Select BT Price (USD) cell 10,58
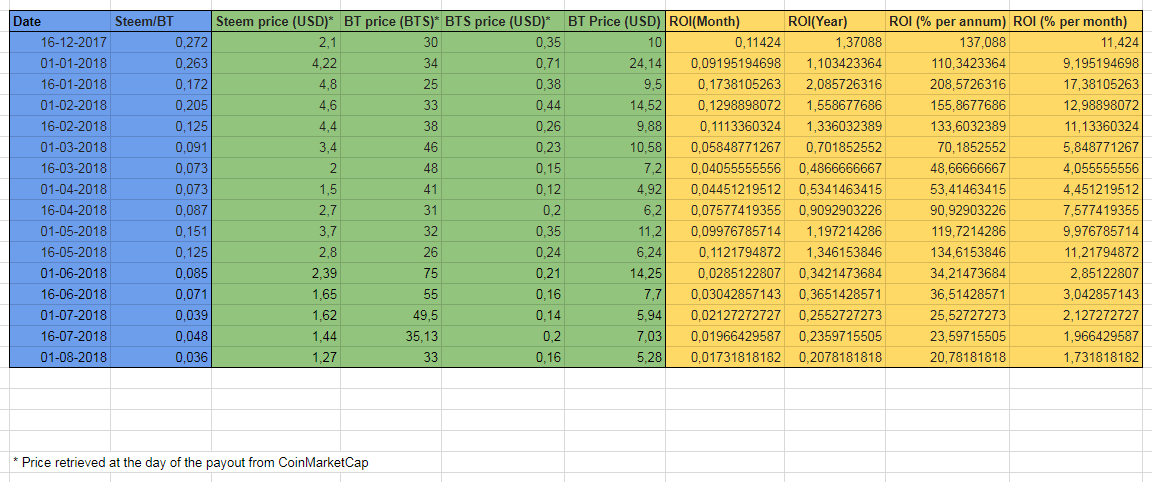Image resolution: width=1152 pixels, height=482 pixels. tap(615, 147)
